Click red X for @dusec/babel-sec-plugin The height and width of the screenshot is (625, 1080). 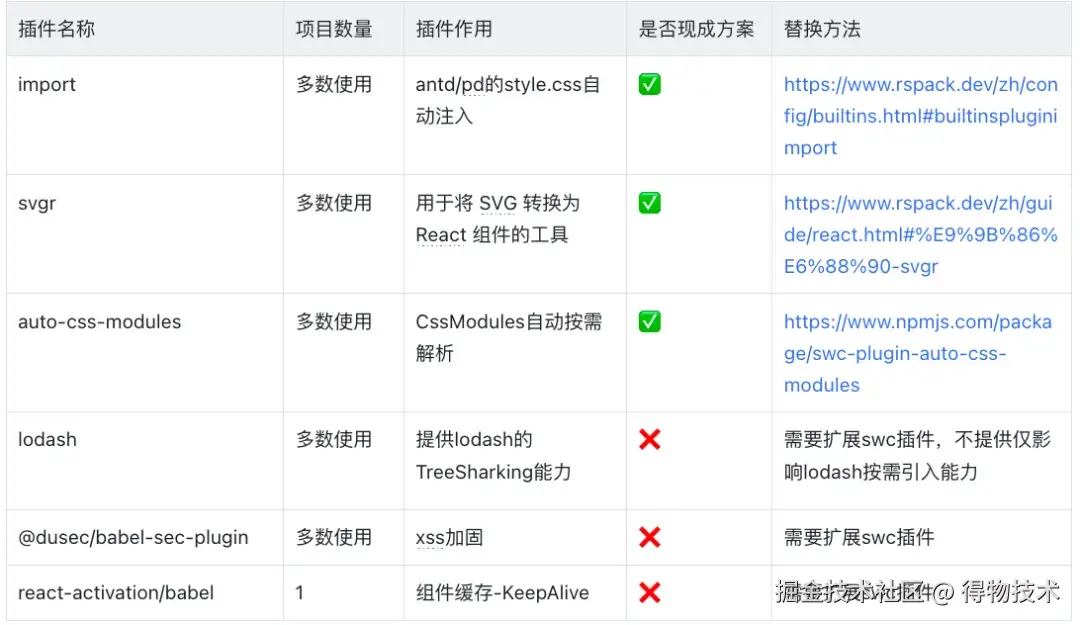pos(649,537)
